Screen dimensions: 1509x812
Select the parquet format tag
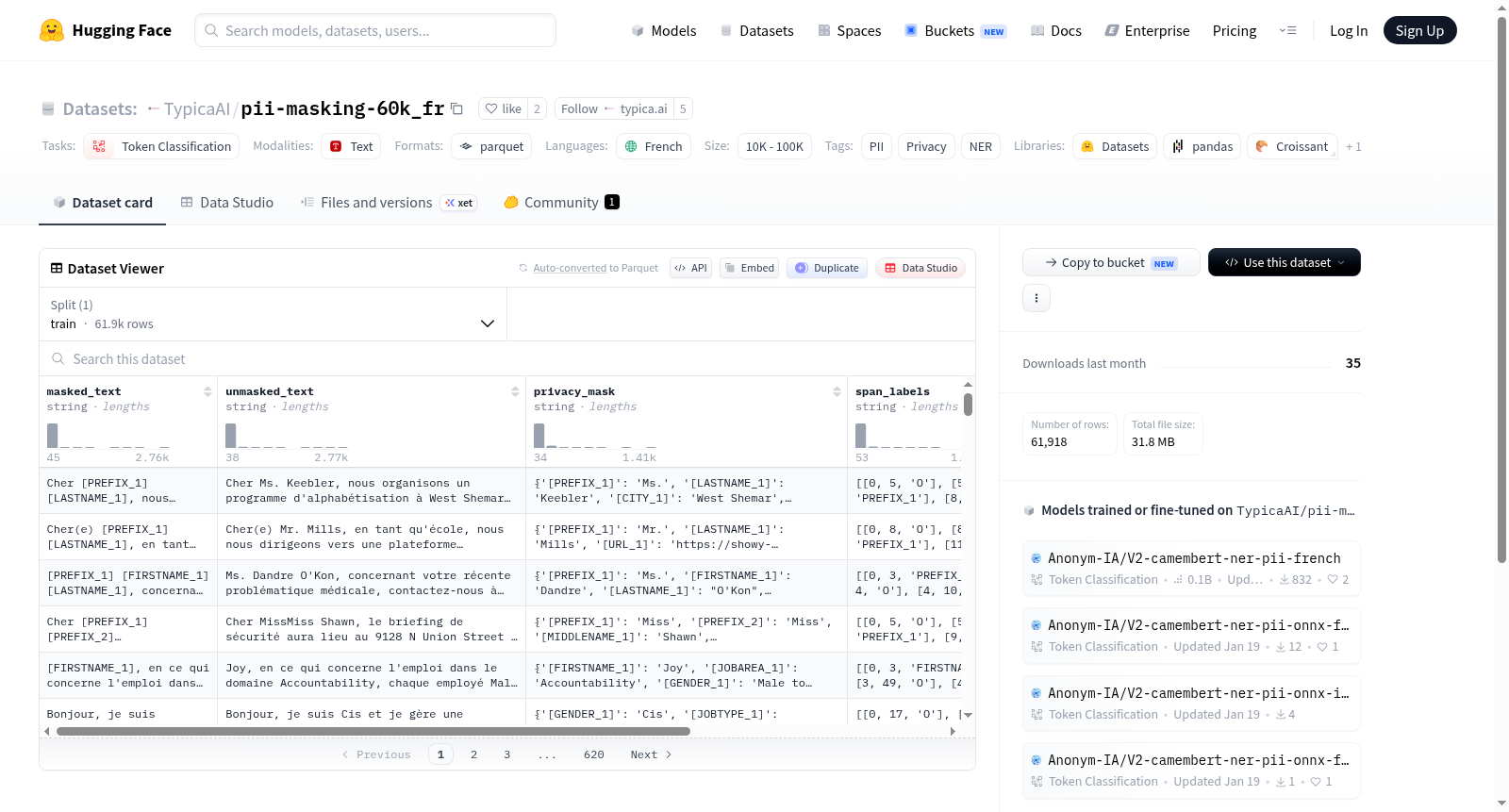[491, 146]
